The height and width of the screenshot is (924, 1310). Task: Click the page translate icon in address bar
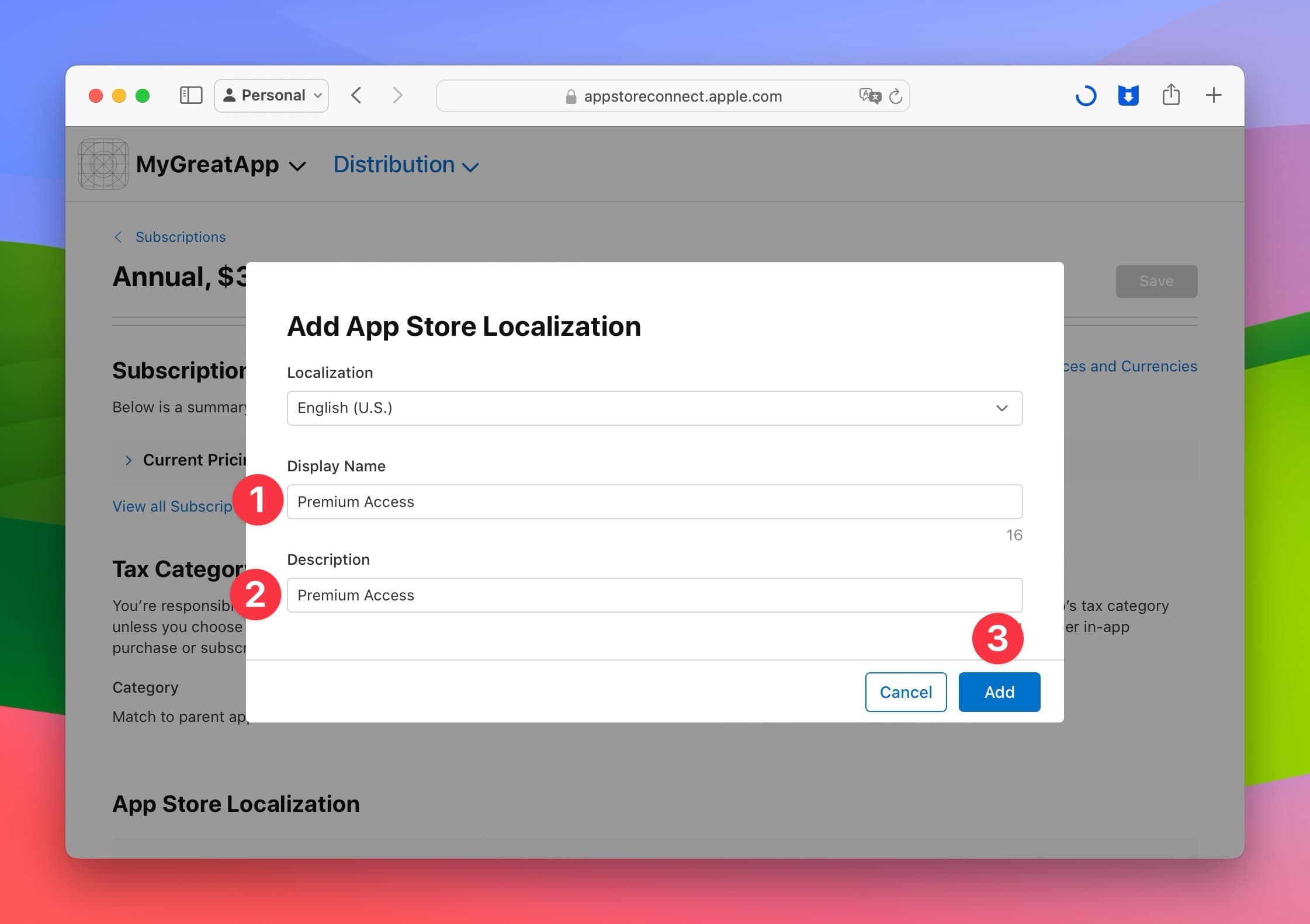[869, 96]
